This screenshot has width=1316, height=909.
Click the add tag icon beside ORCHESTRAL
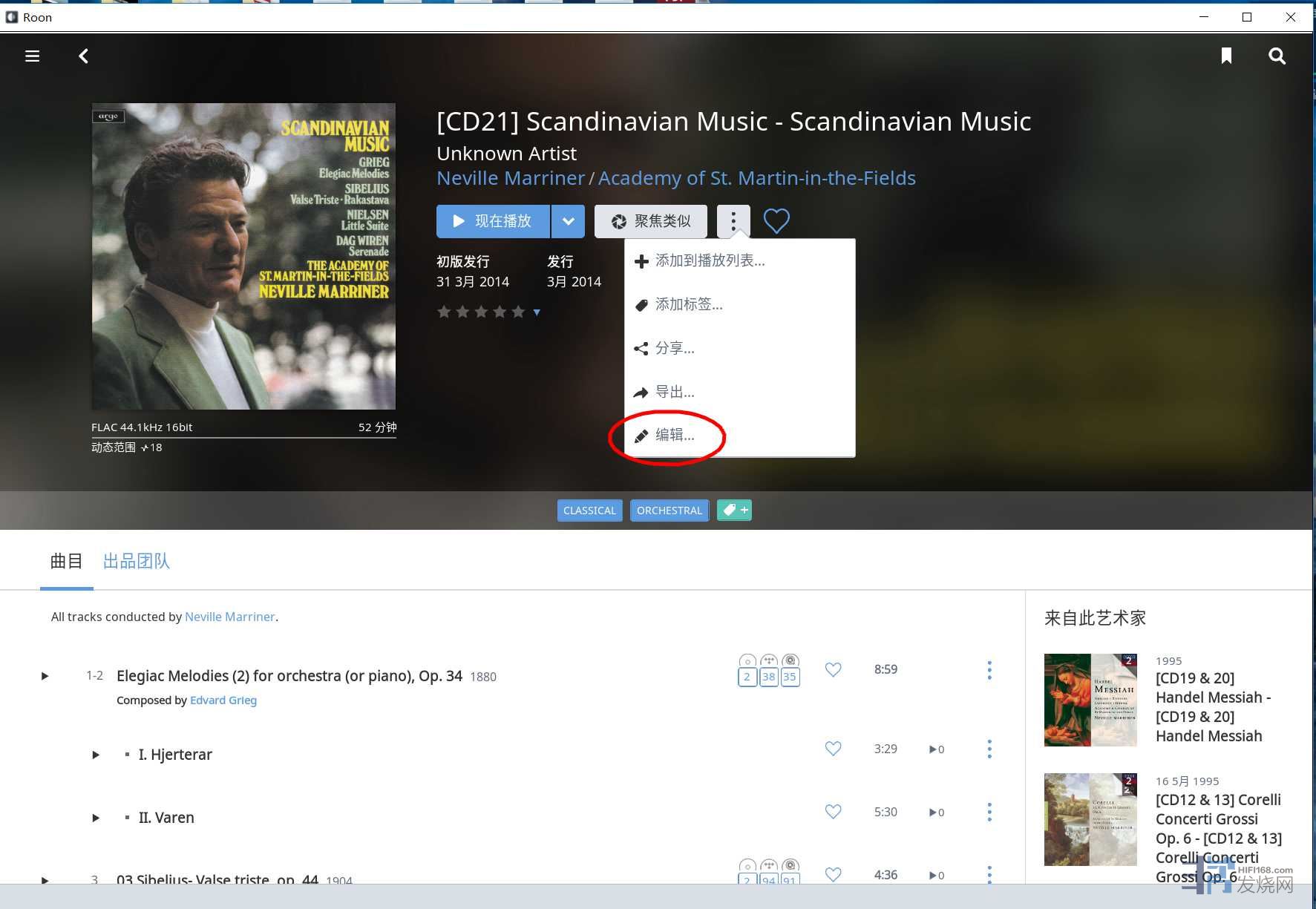(734, 511)
